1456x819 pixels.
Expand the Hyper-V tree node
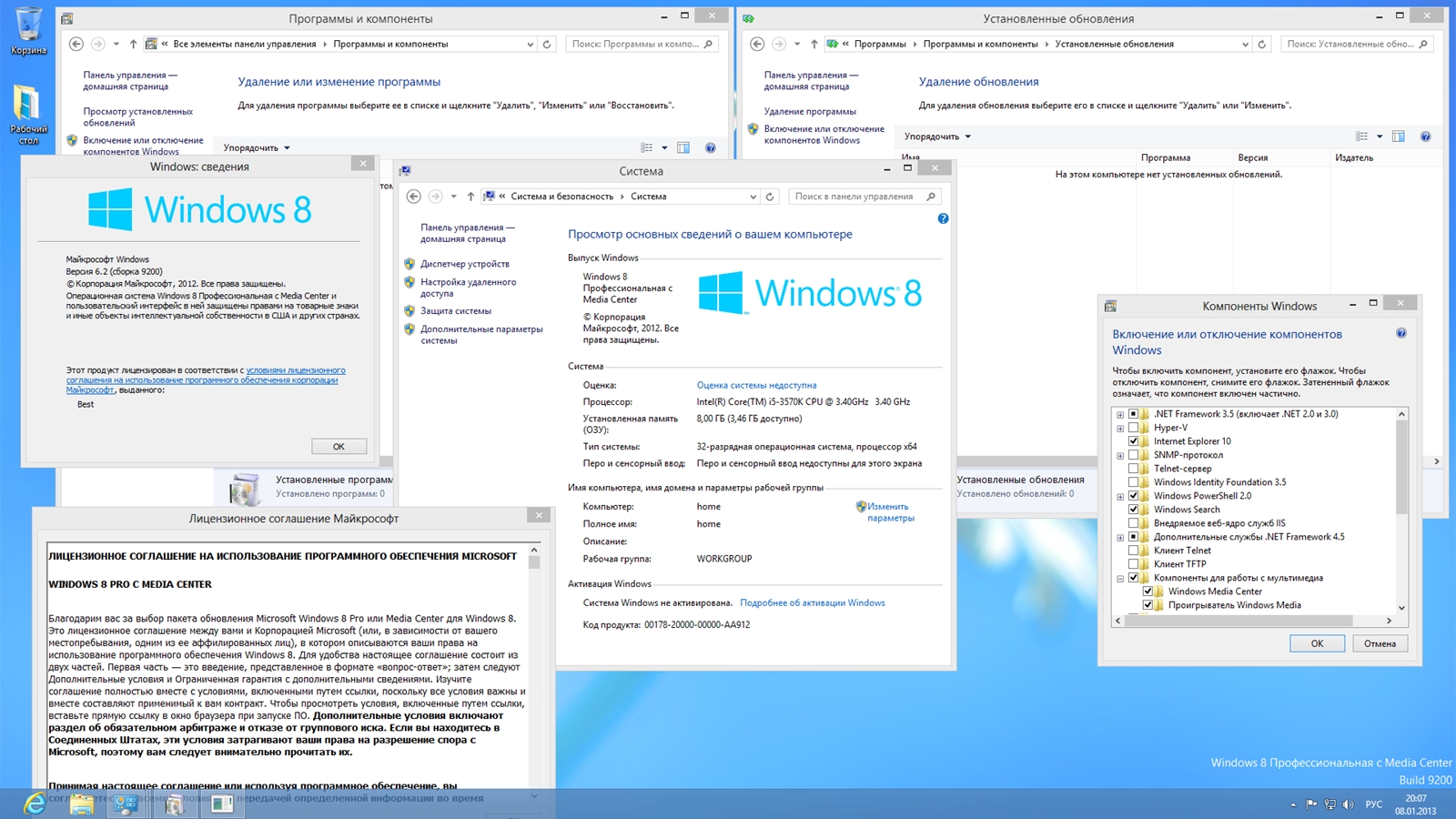(1120, 429)
